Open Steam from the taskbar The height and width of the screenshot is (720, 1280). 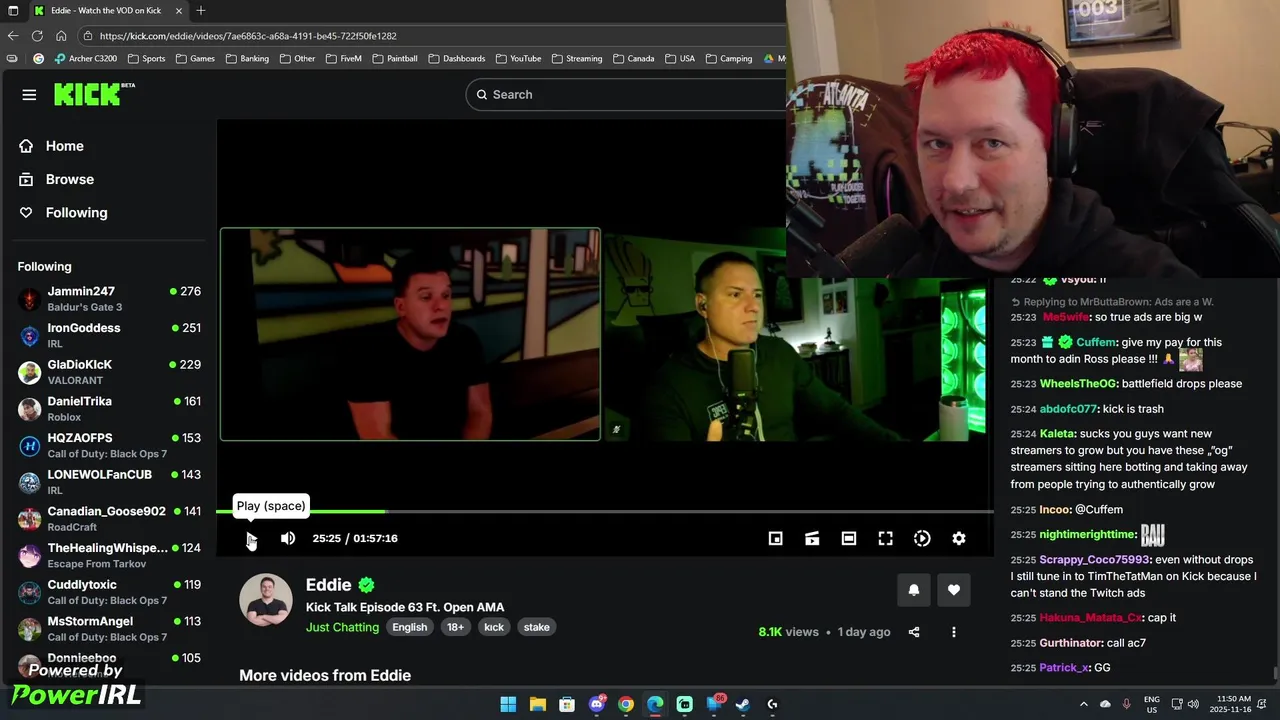click(743, 704)
